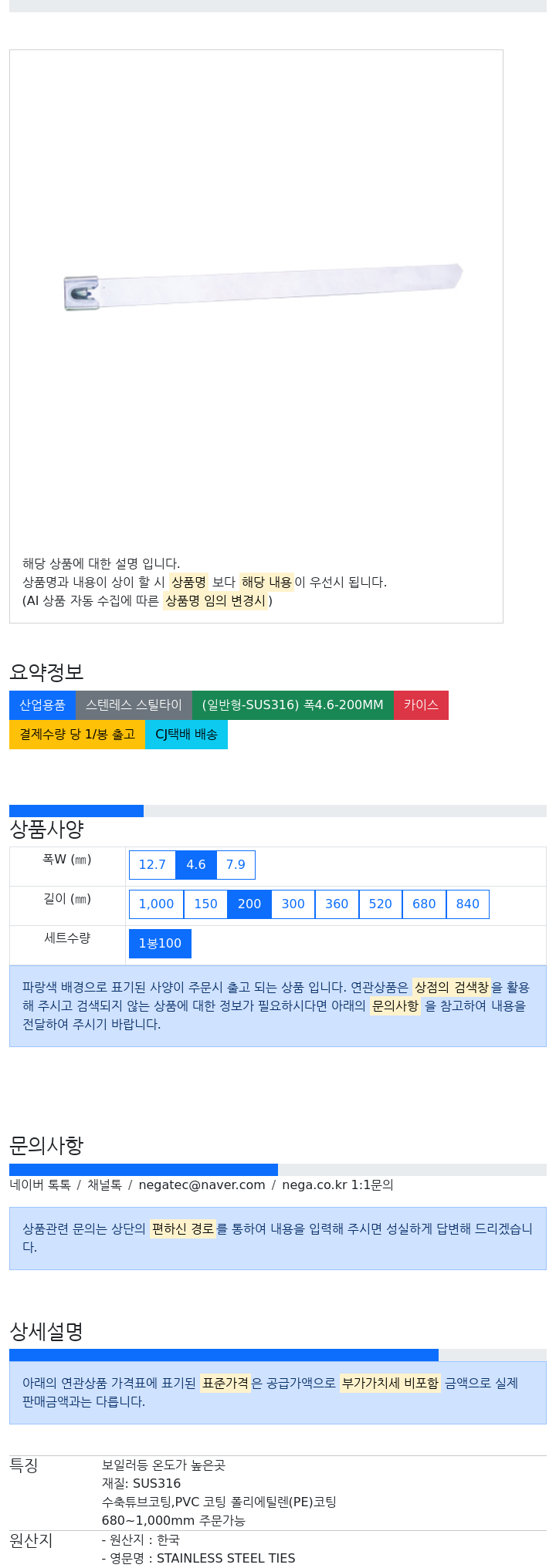The height and width of the screenshot is (1568, 556).
Task: Click the red 카이스 brand tag
Action: point(421,705)
